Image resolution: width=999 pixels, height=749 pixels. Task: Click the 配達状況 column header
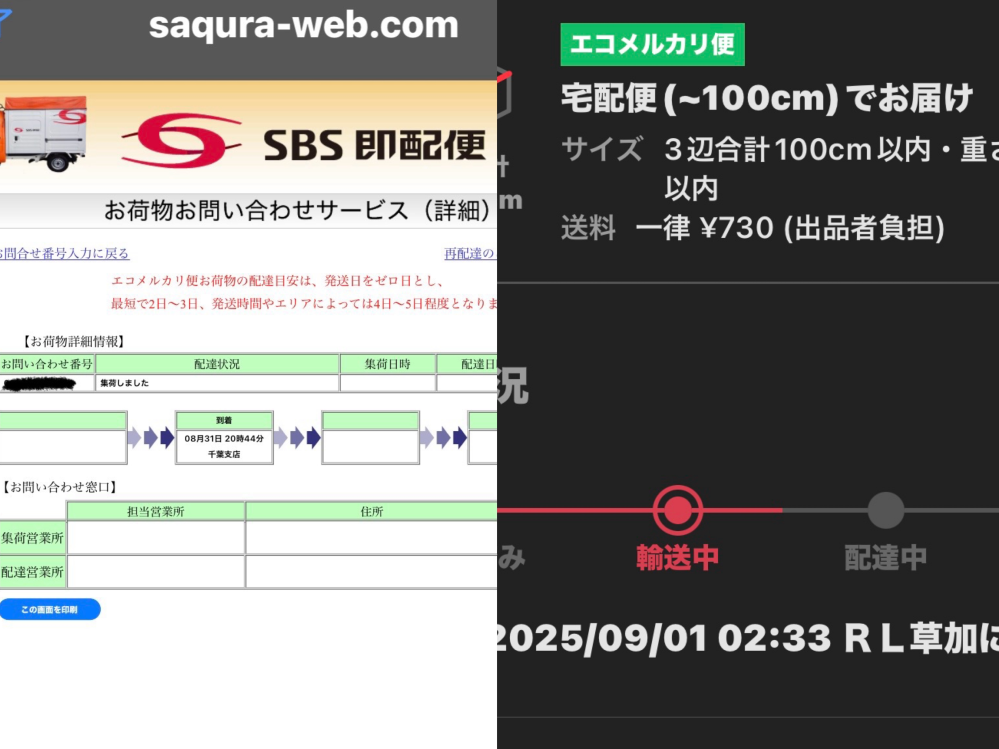tap(217, 364)
